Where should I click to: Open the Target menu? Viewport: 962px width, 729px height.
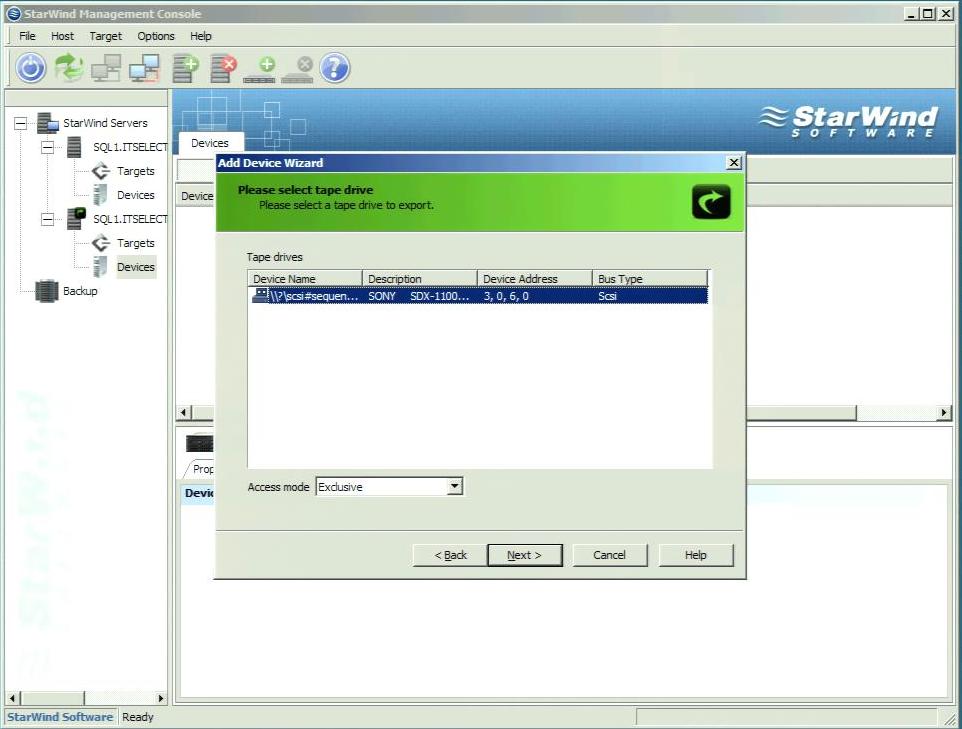106,36
